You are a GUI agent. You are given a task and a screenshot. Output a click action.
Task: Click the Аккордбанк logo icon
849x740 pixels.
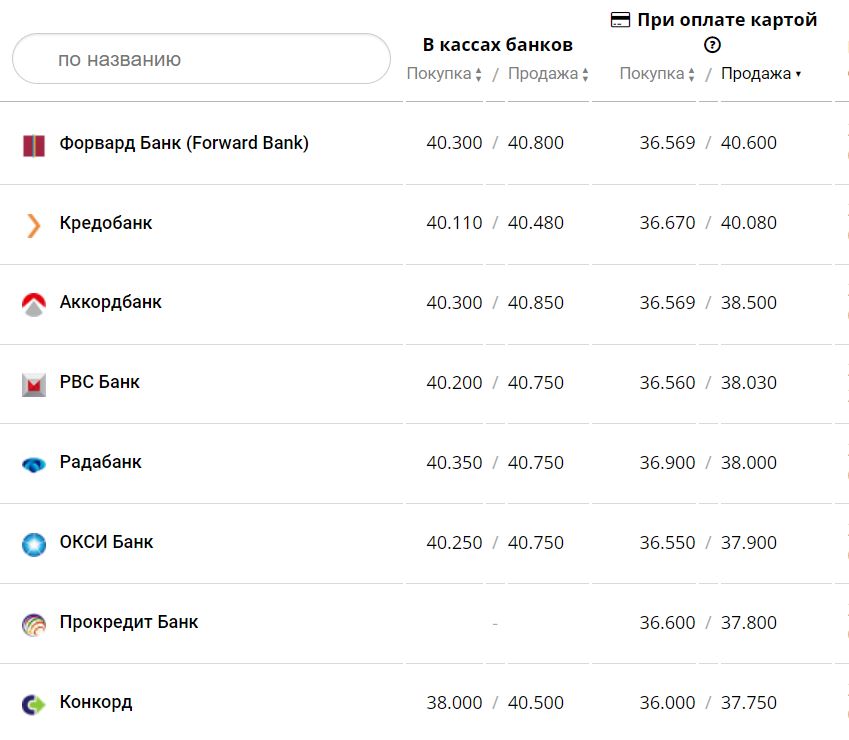34,305
